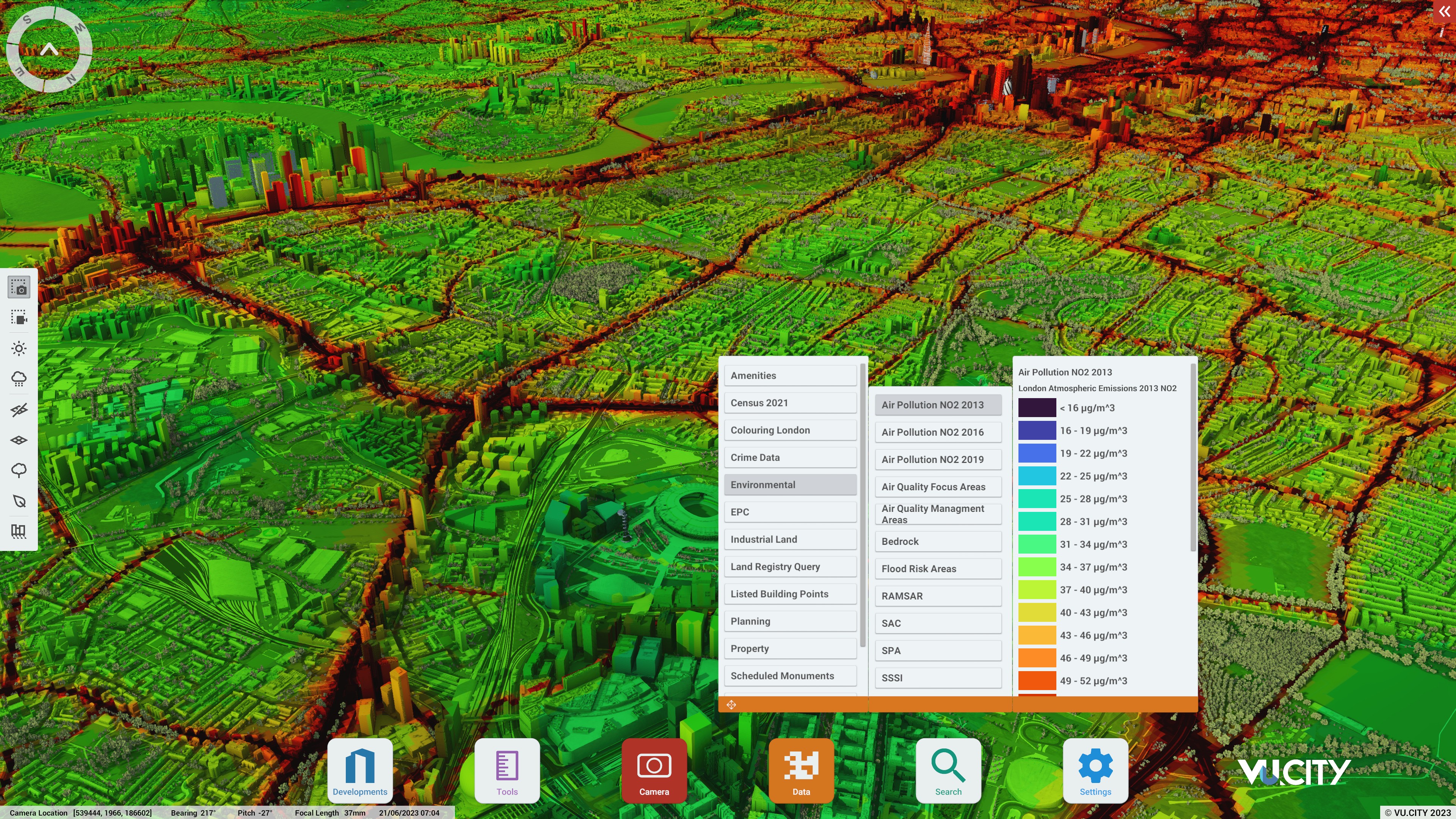Viewport: 1456px width, 819px height.
Task: Toggle the leaf foliage icon
Action: (x=19, y=501)
